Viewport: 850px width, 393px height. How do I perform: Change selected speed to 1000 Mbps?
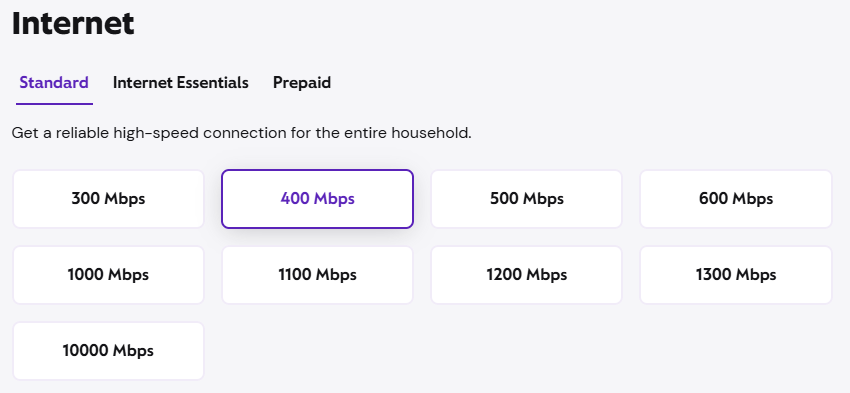(108, 275)
